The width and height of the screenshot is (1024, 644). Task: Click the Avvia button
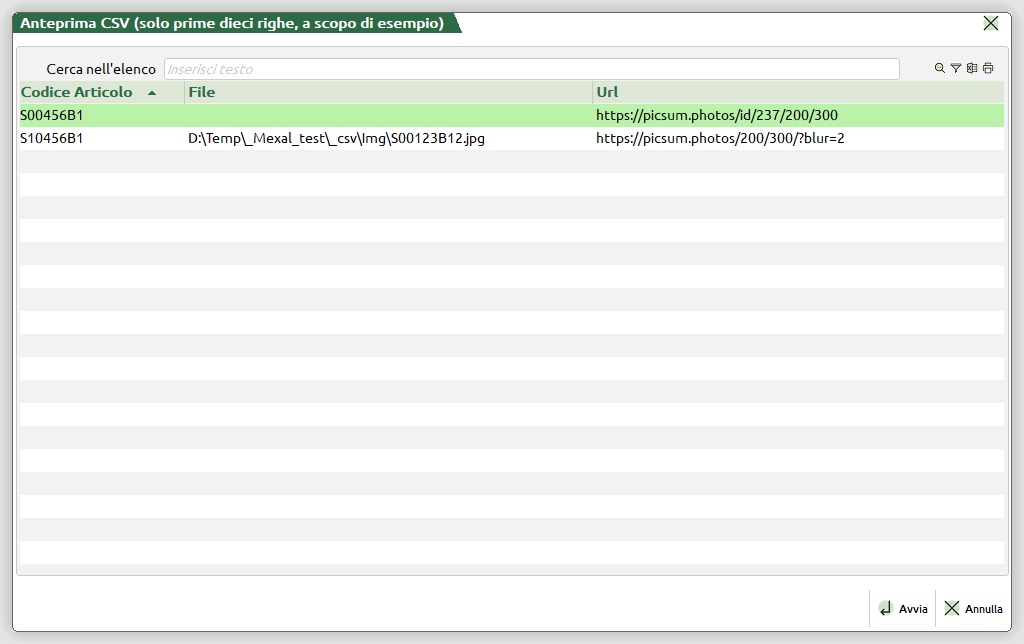click(903, 609)
